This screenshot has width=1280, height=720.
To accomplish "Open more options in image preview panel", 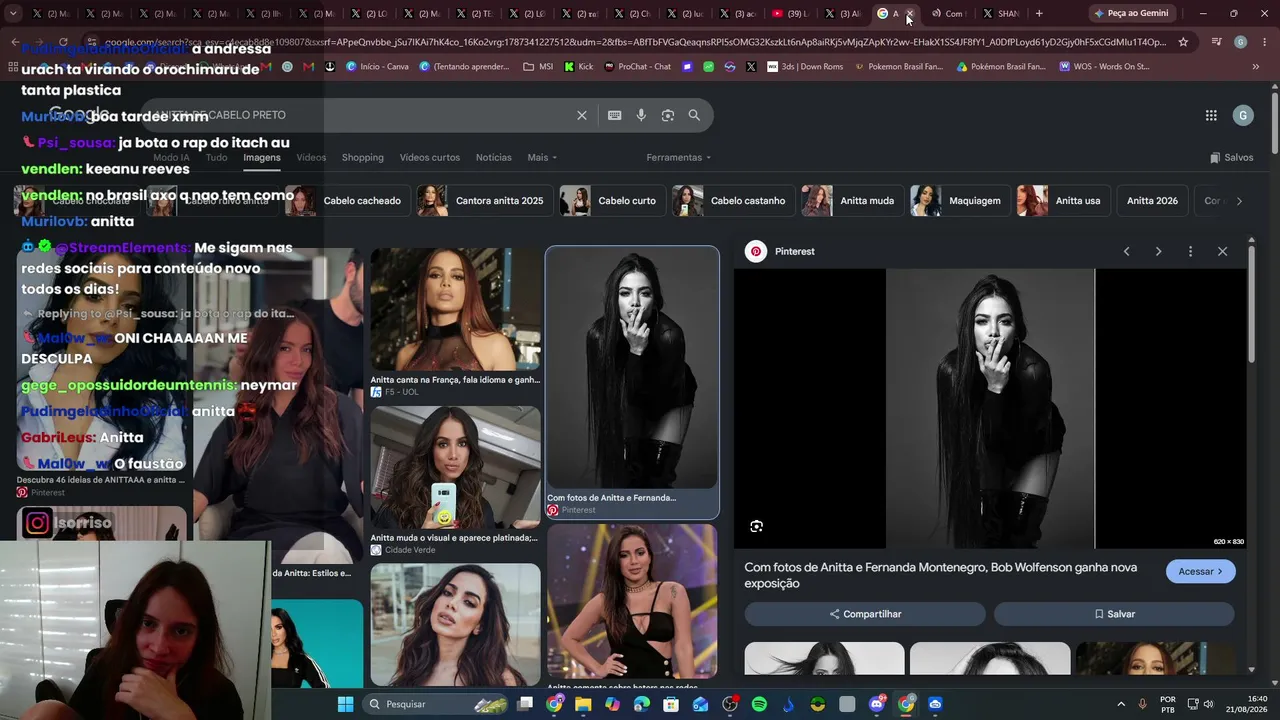I will (1190, 251).
